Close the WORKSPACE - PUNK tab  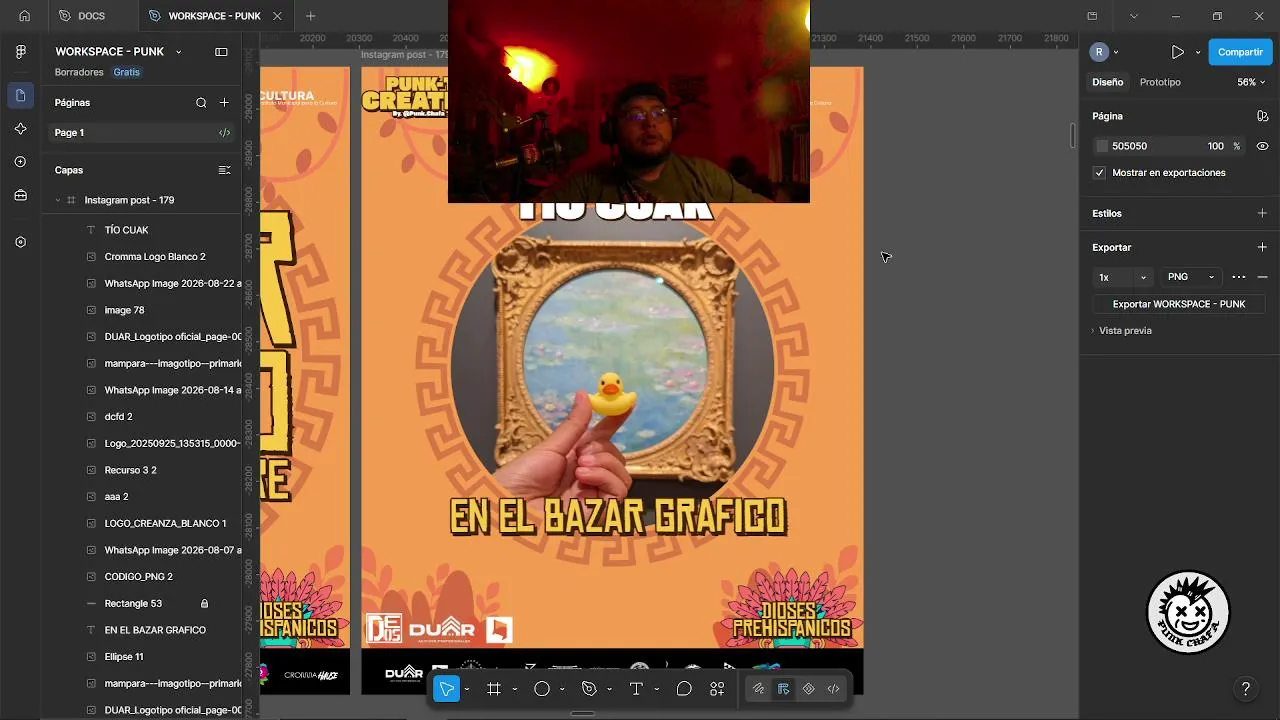277,16
